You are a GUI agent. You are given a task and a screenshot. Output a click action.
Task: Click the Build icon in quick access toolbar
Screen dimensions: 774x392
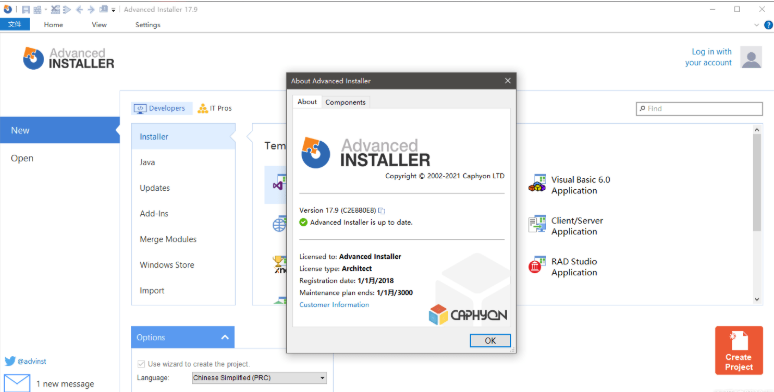point(37,9)
